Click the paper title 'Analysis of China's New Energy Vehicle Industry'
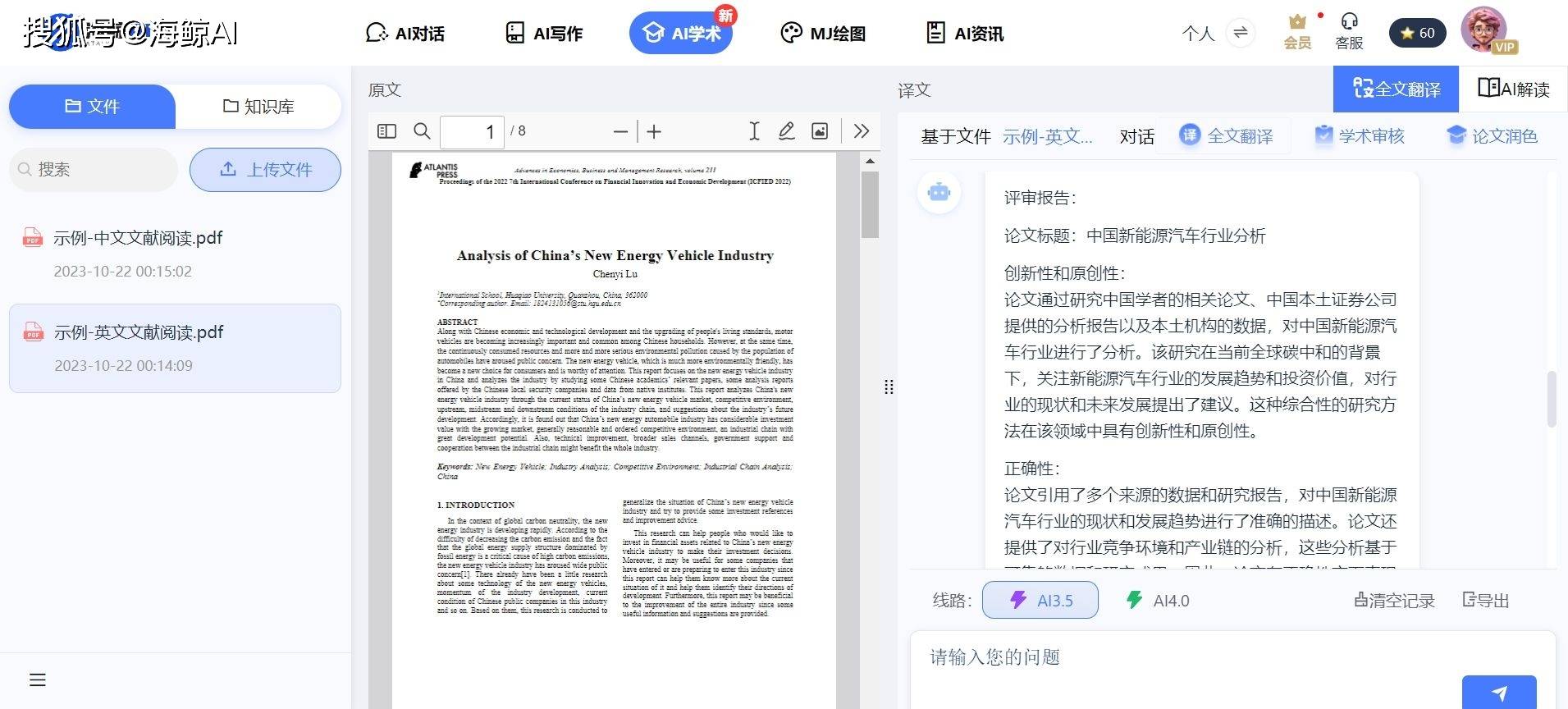1568x709 pixels. tap(615, 255)
